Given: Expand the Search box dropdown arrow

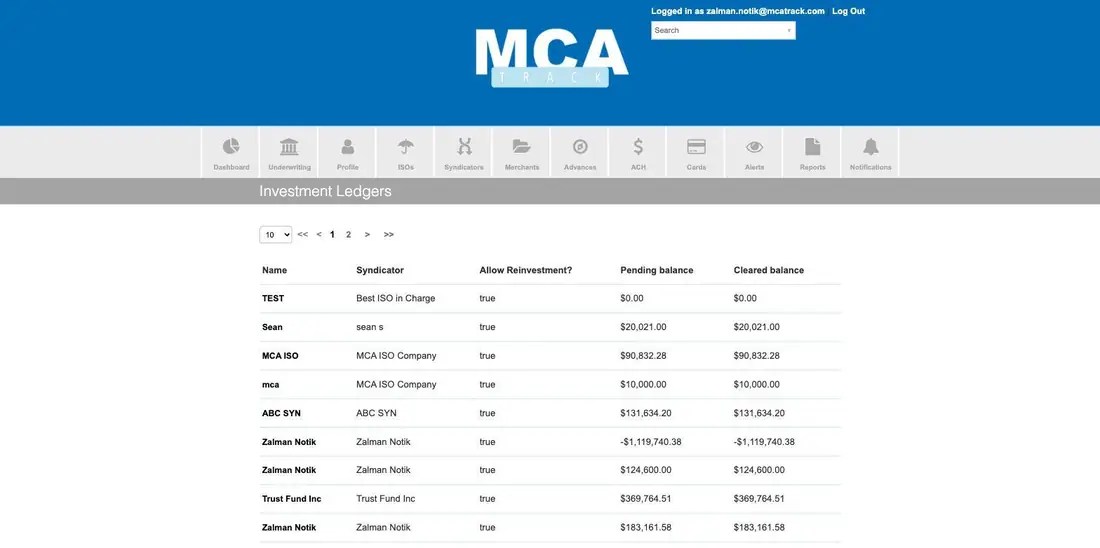Looking at the screenshot, I should 789,30.
